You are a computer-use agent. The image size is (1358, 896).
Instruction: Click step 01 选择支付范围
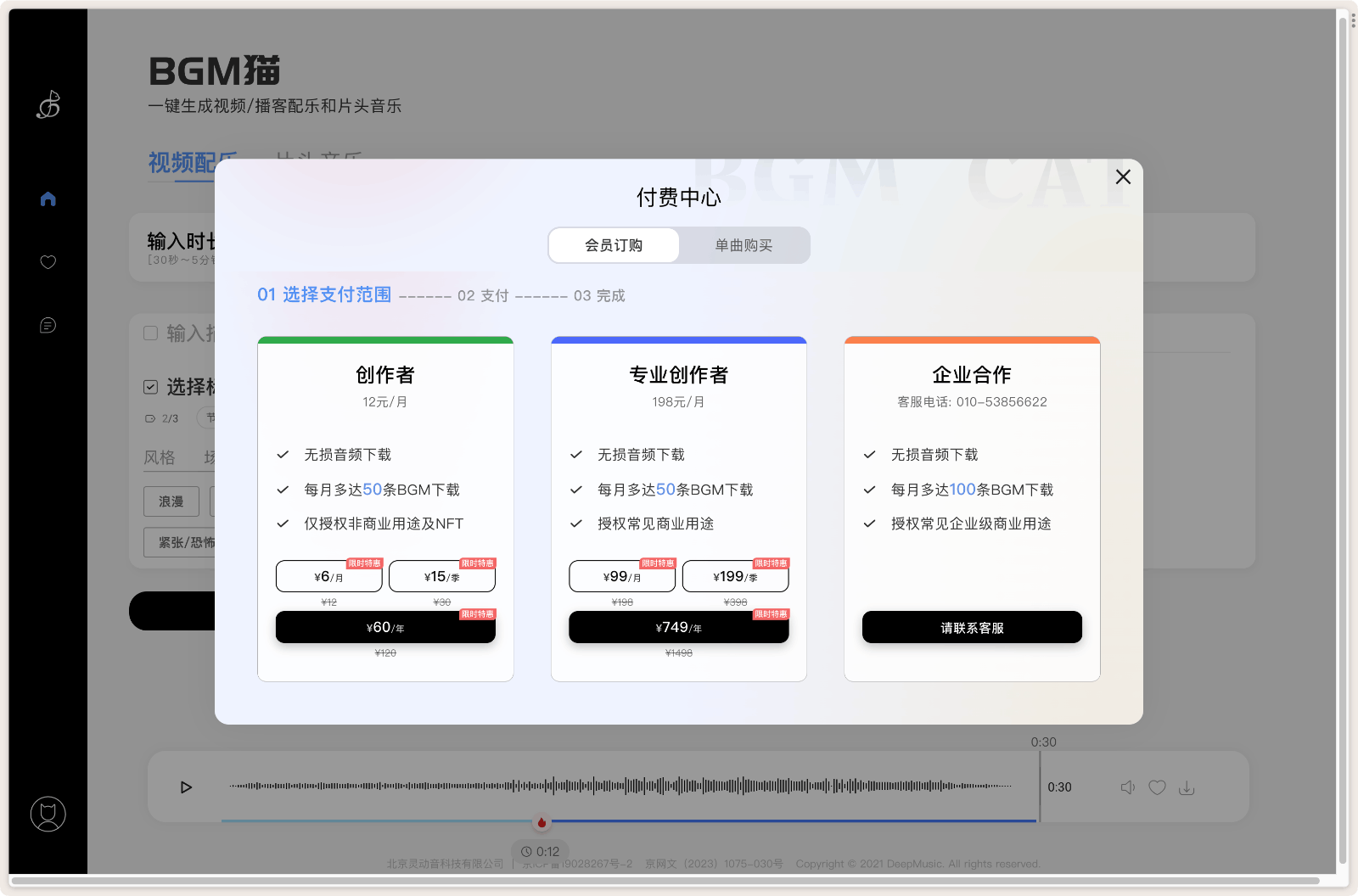(324, 294)
